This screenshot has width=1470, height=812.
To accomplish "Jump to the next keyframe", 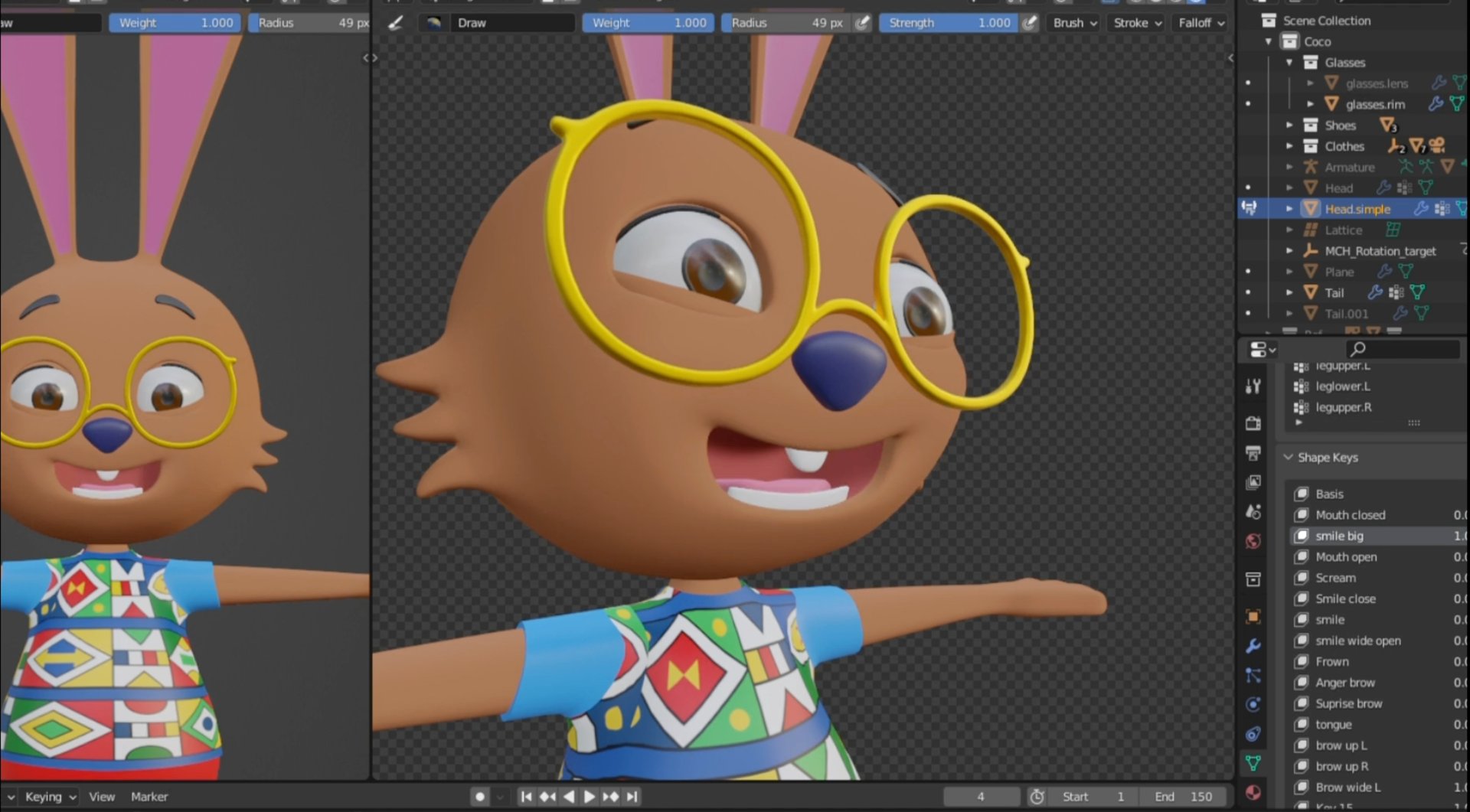I will click(610, 797).
